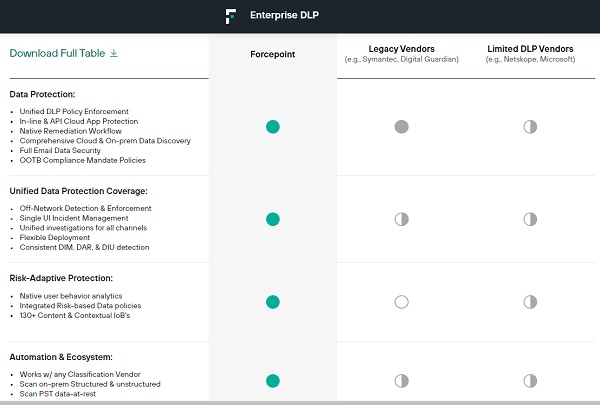This screenshot has height=405, width=600.
Task: Click 'Flexible Deployment' bullet
Action: [55, 238]
